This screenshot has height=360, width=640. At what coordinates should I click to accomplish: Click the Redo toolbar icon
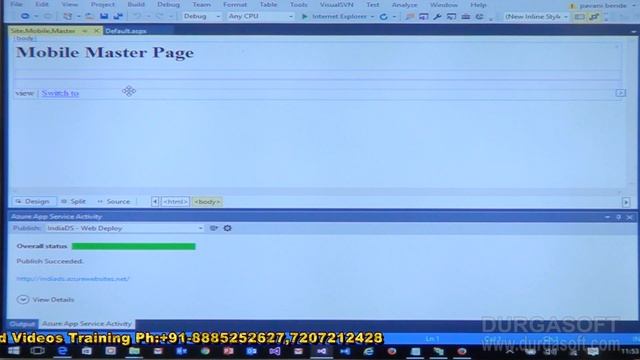160,16
